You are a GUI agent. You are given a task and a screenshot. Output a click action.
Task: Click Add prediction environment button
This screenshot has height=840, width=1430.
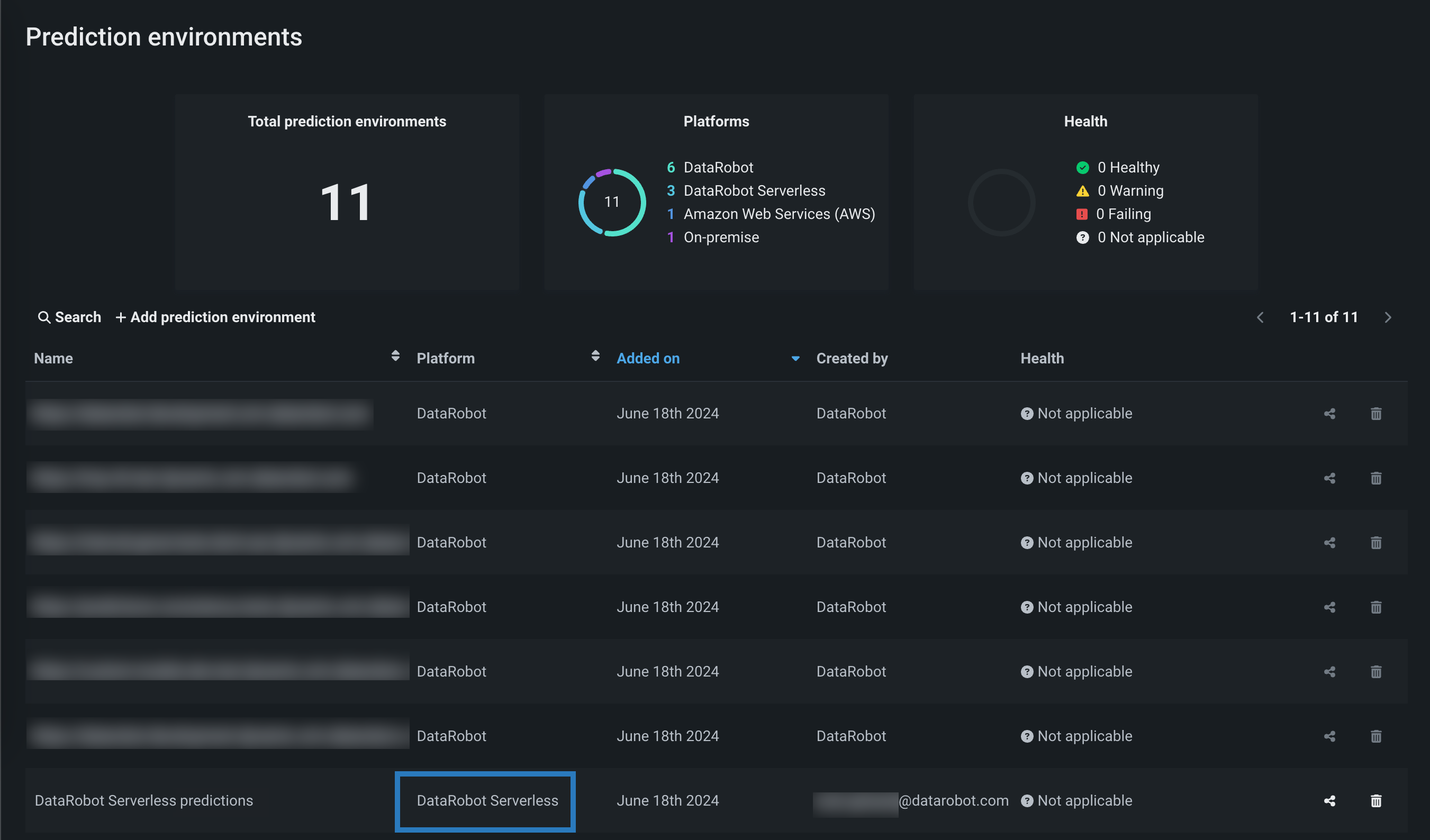[215, 317]
